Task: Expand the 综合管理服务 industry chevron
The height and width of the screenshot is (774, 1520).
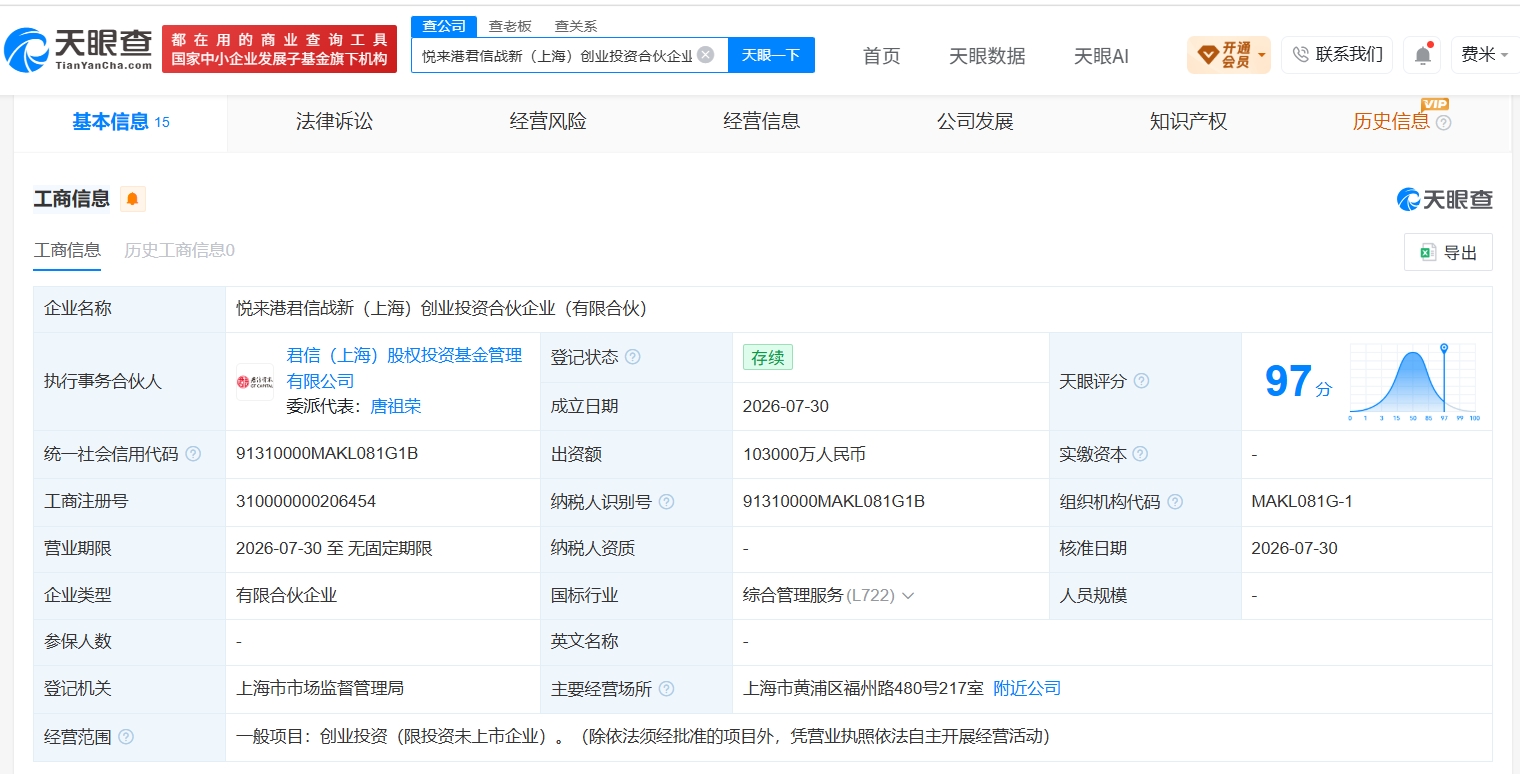Action: 908,596
